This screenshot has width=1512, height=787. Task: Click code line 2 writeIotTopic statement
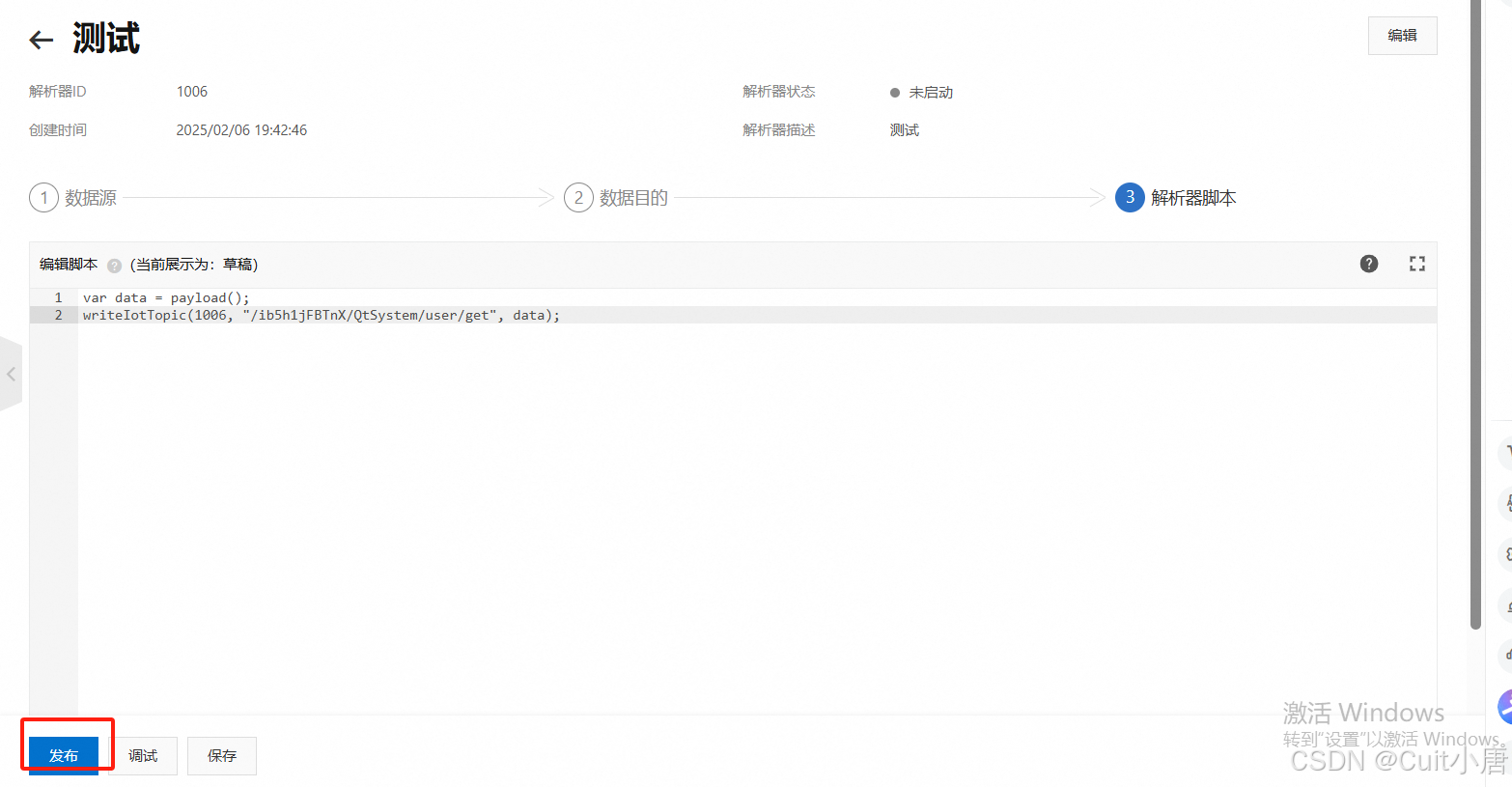tap(321, 315)
